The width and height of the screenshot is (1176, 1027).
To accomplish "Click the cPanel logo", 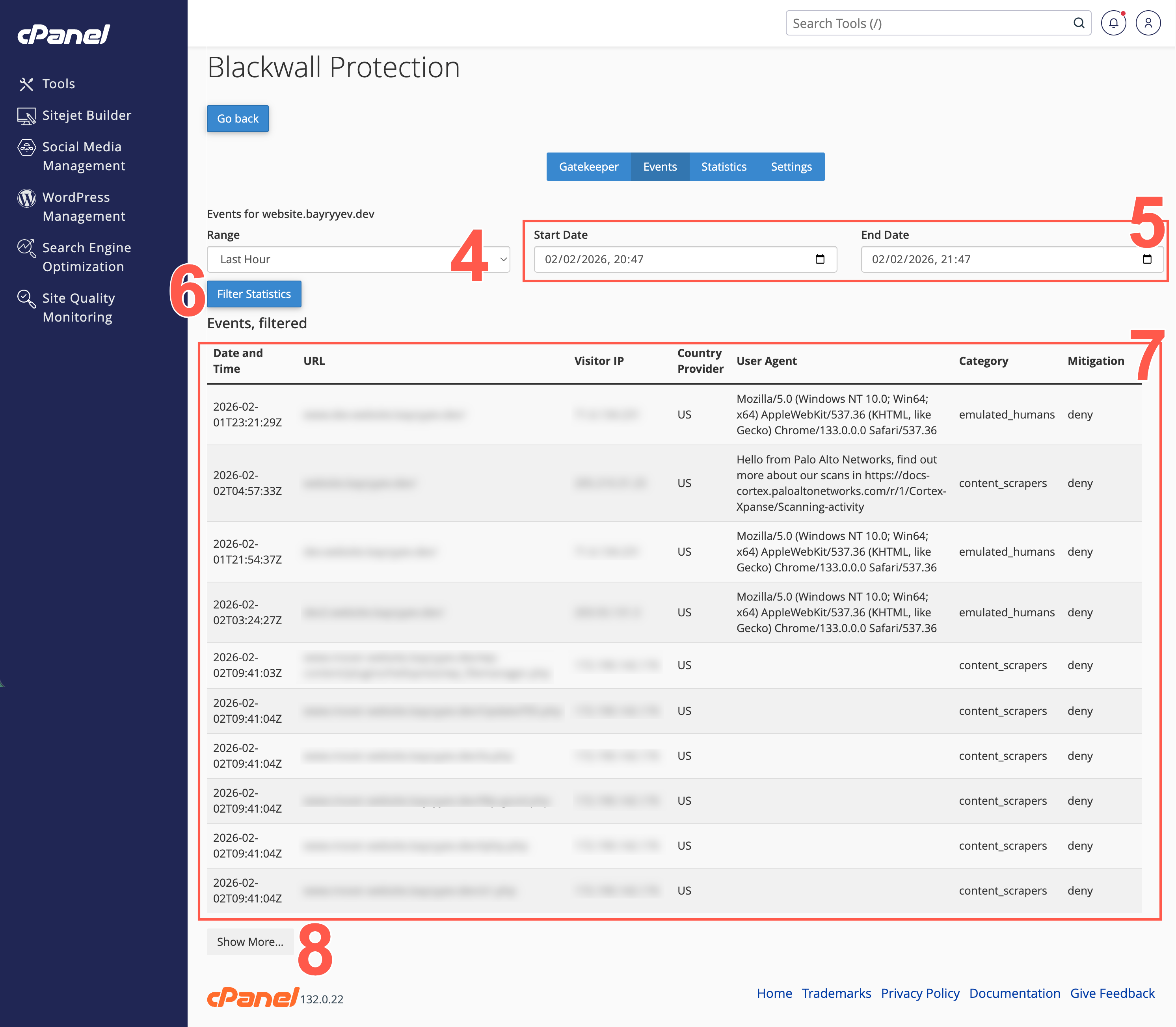I will coord(63,34).
